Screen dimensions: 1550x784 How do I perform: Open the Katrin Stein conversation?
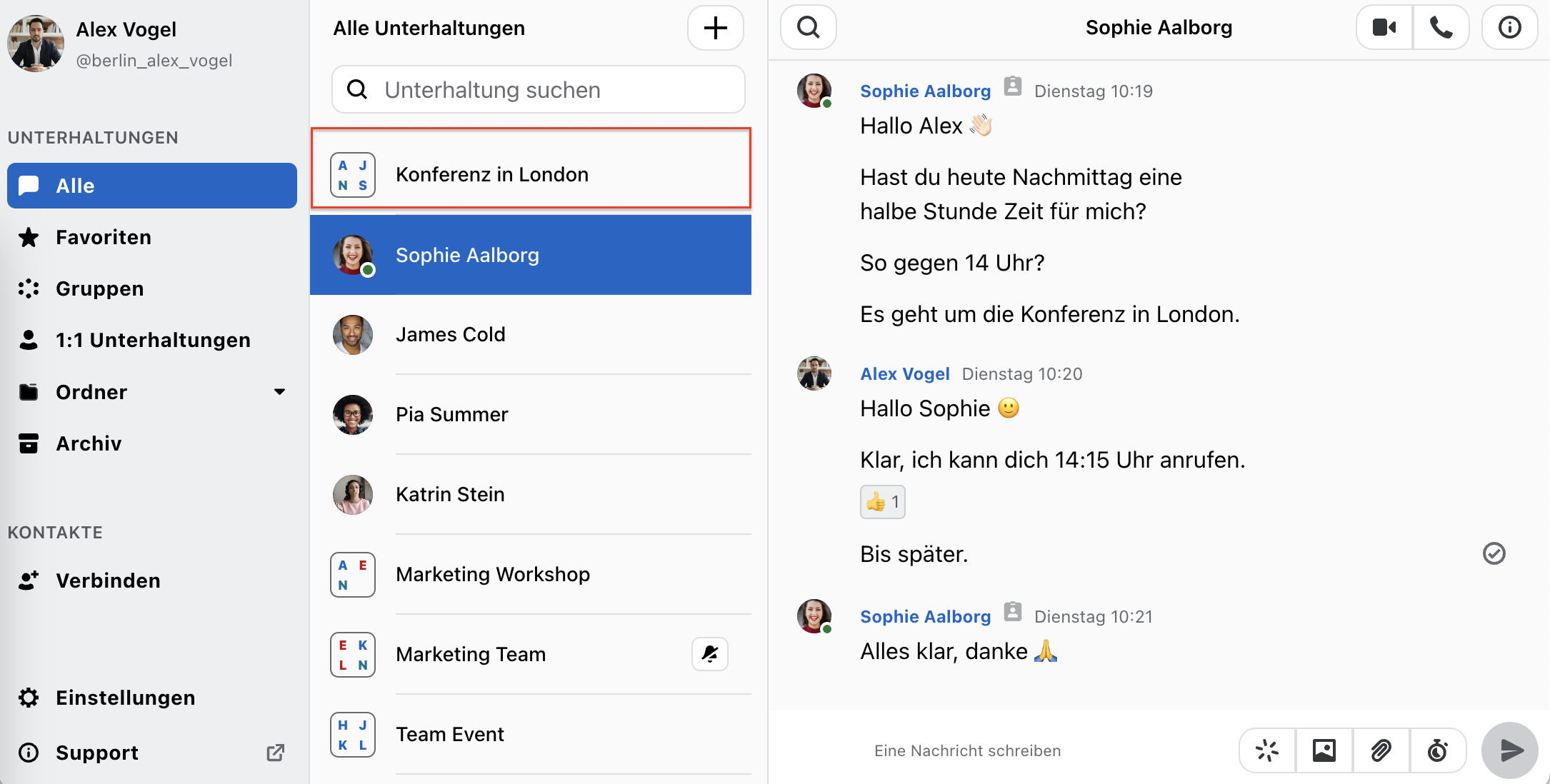tap(531, 494)
